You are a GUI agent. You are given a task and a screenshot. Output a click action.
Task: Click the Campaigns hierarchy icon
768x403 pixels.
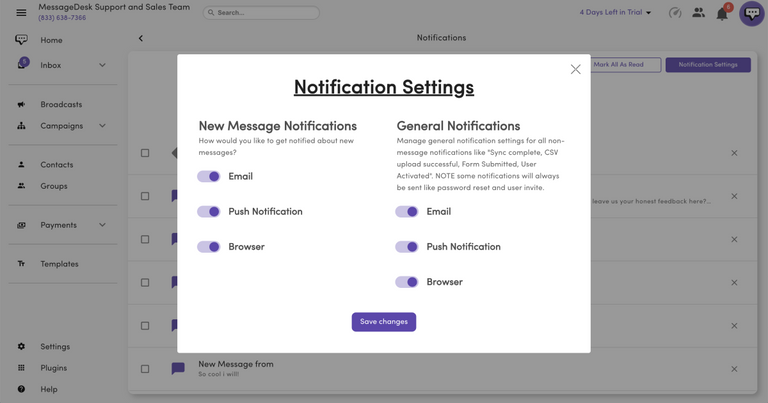tap(21, 126)
